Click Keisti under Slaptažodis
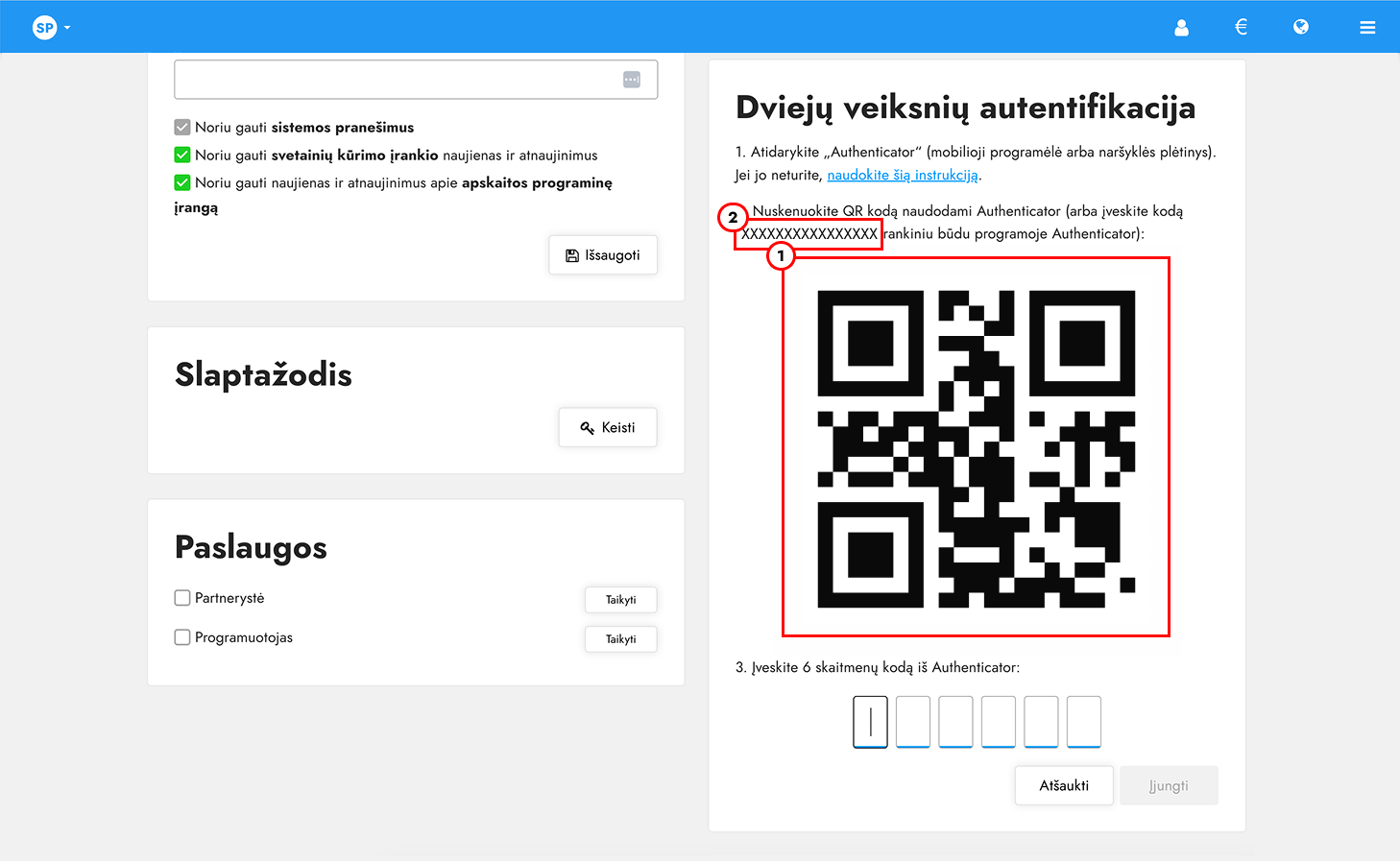This screenshot has width=1400, height=861. [607, 427]
